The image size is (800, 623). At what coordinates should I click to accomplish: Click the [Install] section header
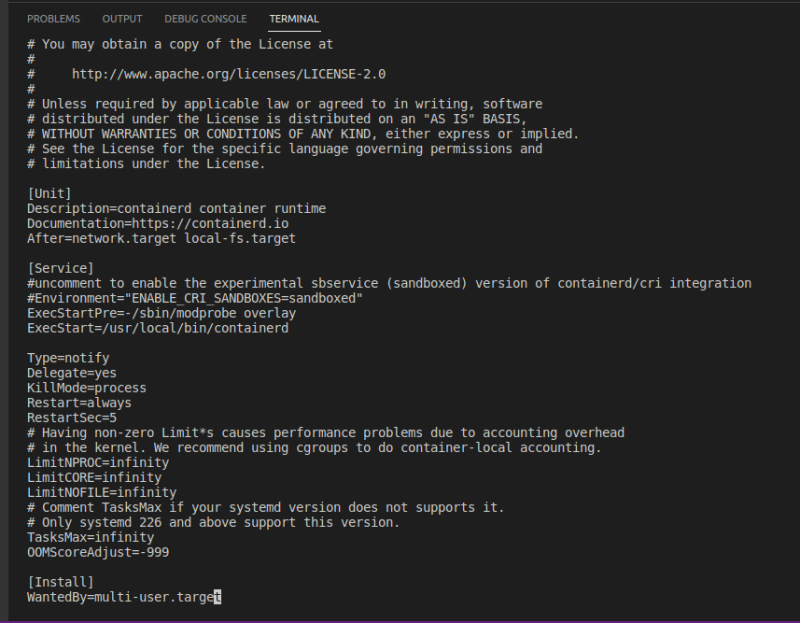coord(60,582)
